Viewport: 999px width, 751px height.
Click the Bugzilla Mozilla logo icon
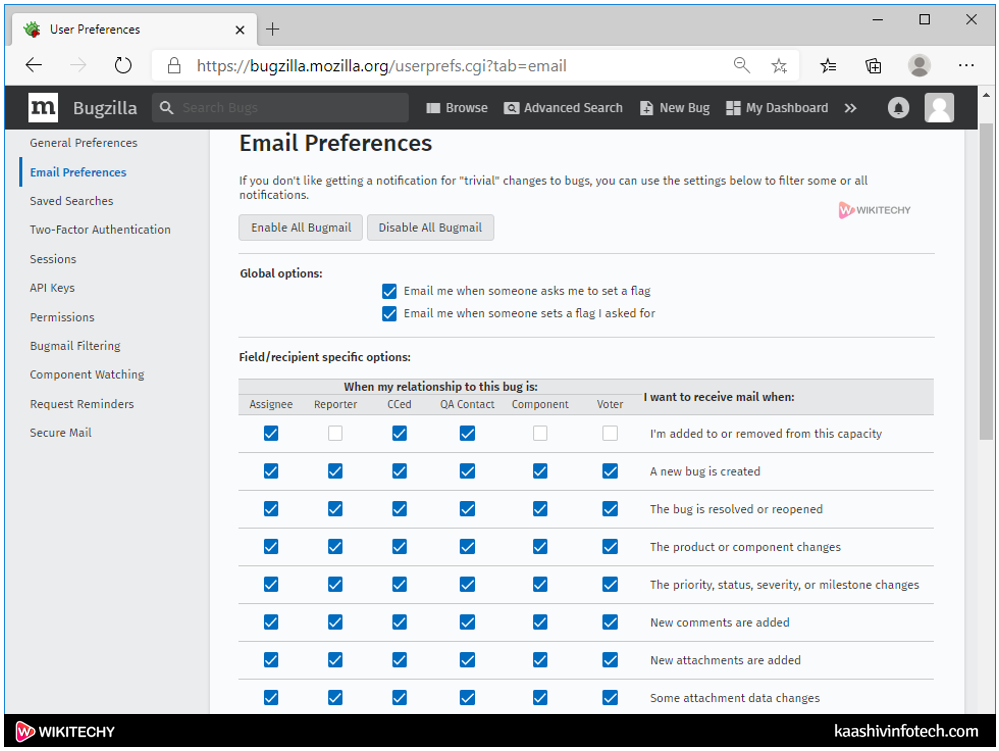point(43,108)
